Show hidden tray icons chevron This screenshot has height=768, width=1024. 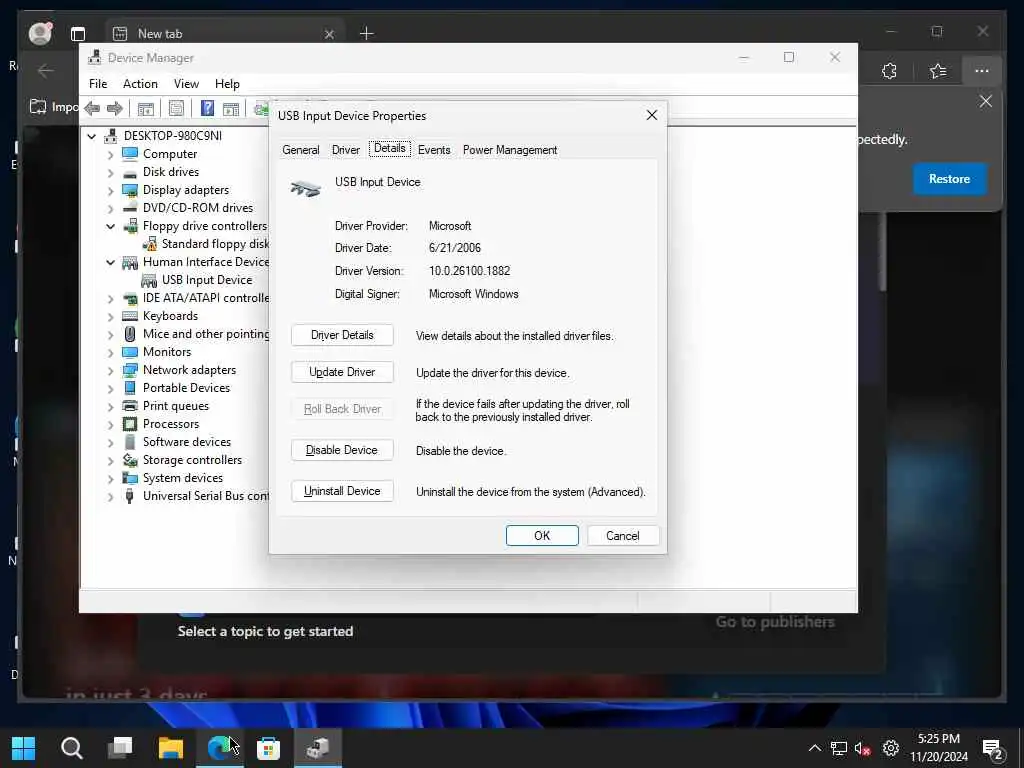(814, 748)
